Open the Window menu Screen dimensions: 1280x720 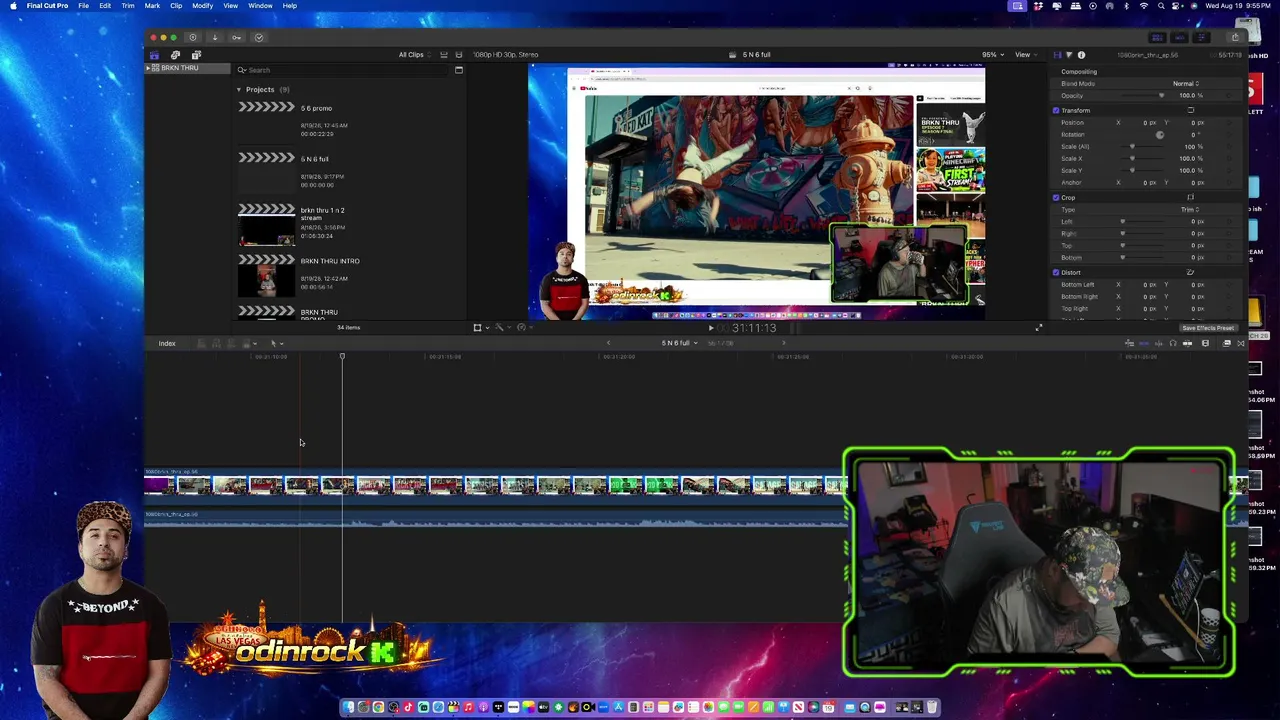pos(260,6)
